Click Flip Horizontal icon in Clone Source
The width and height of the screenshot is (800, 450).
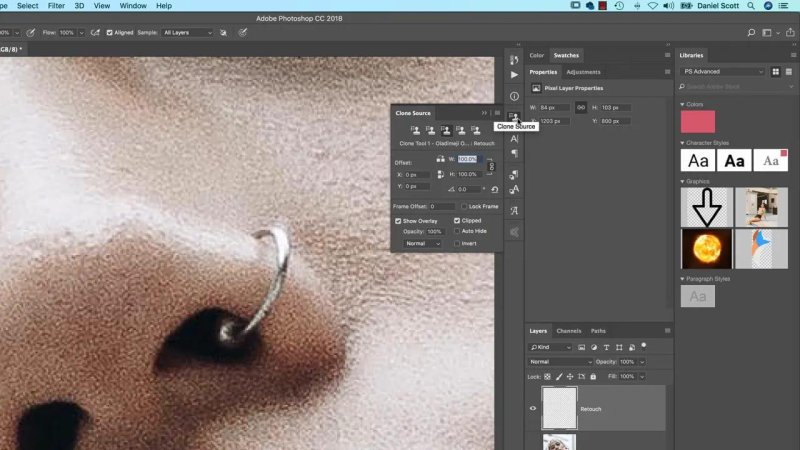pos(440,159)
